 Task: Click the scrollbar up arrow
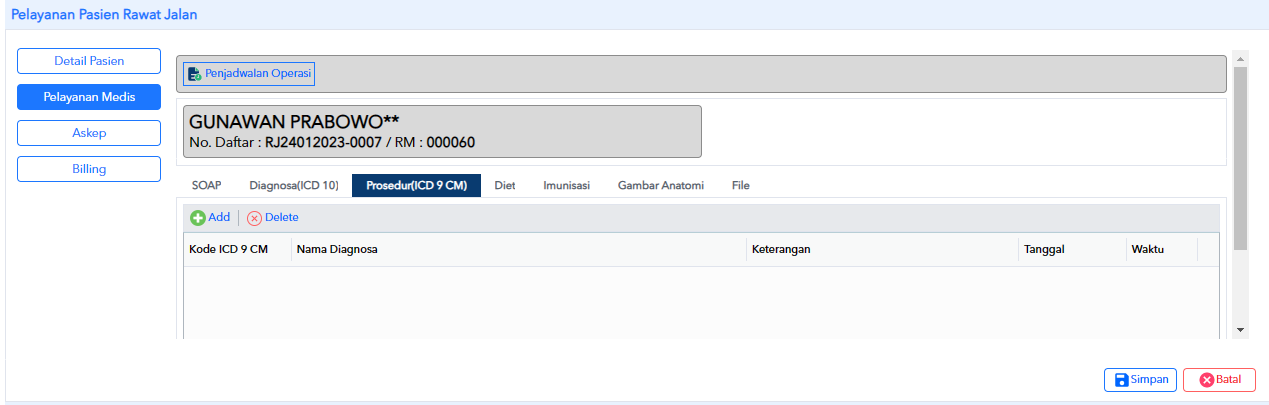[x=1240, y=58]
